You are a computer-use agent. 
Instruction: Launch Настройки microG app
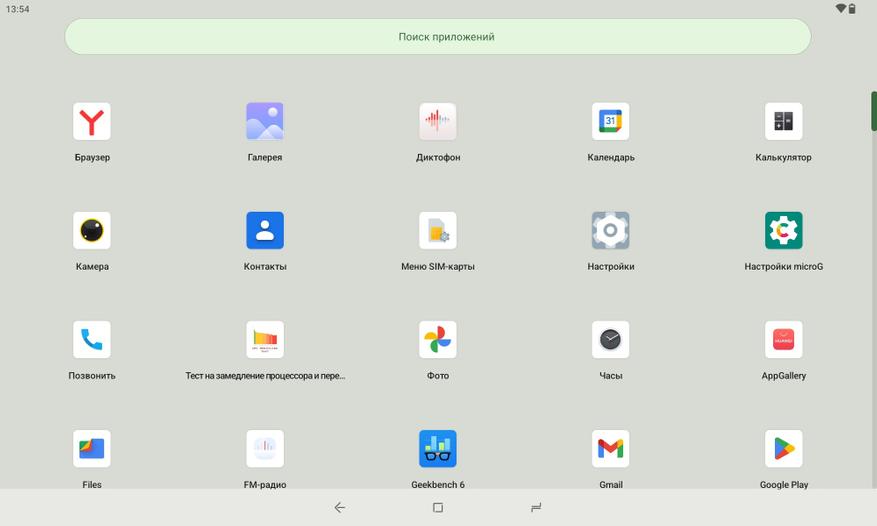point(783,231)
